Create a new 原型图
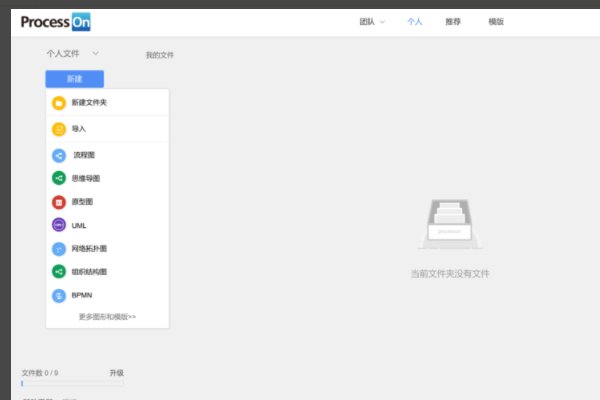600x400 pixels. tap(108, 202)
